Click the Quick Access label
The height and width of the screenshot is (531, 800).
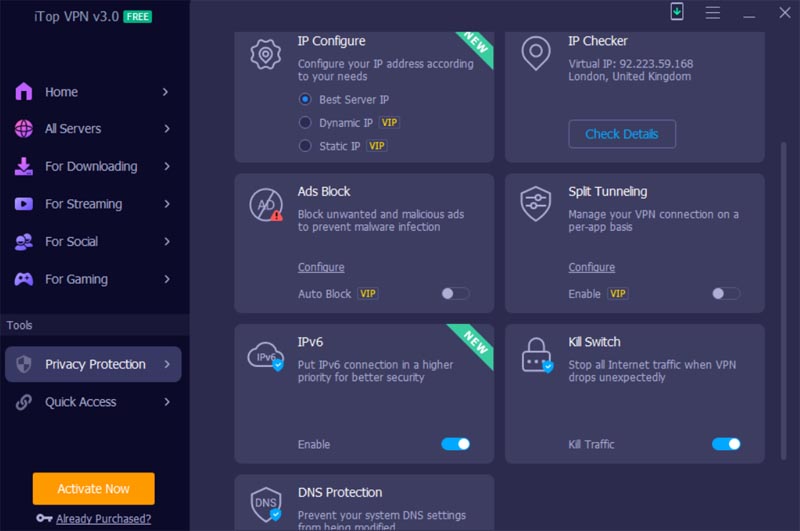[81, 402]
